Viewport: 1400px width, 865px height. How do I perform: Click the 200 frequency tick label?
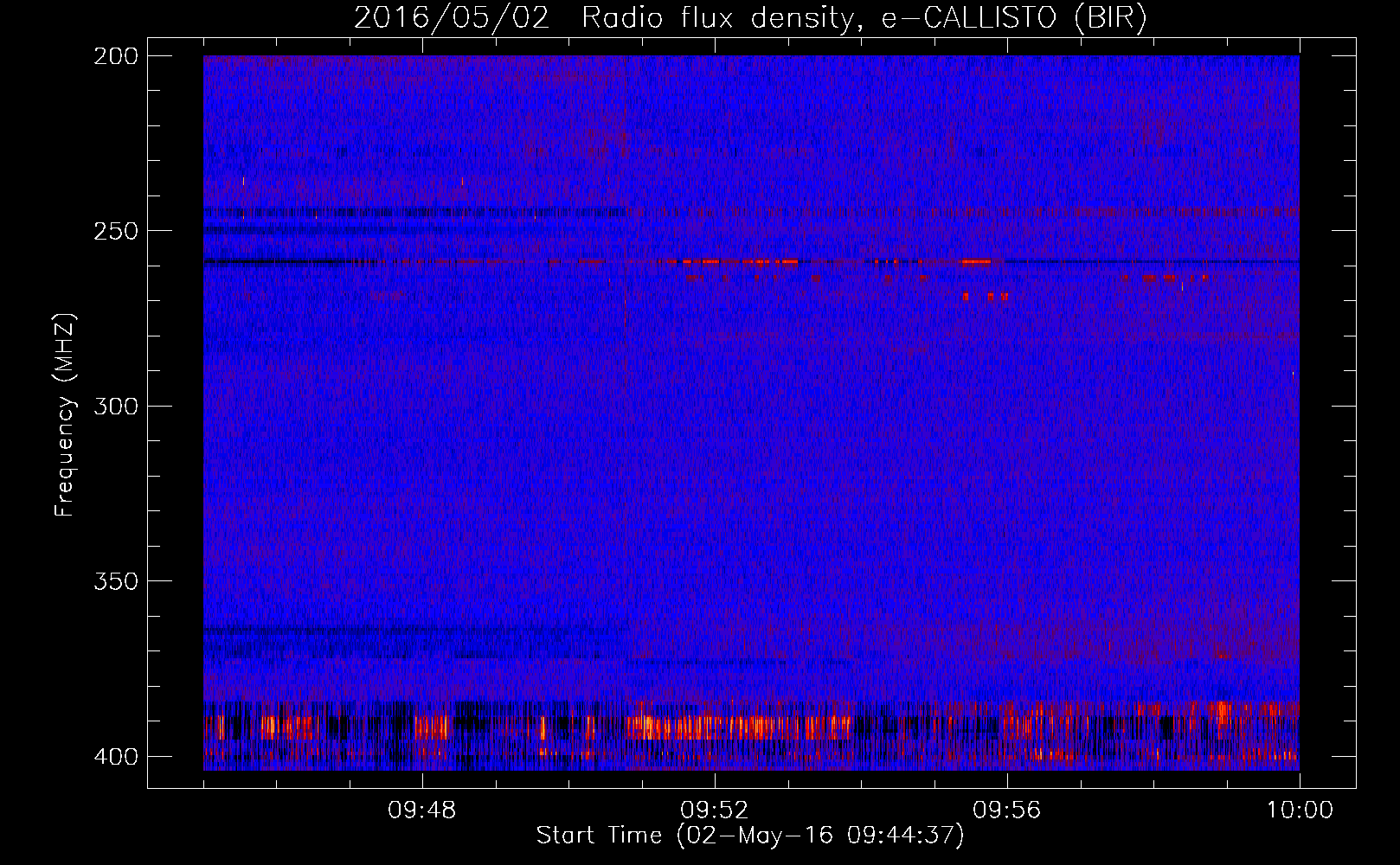116,56
